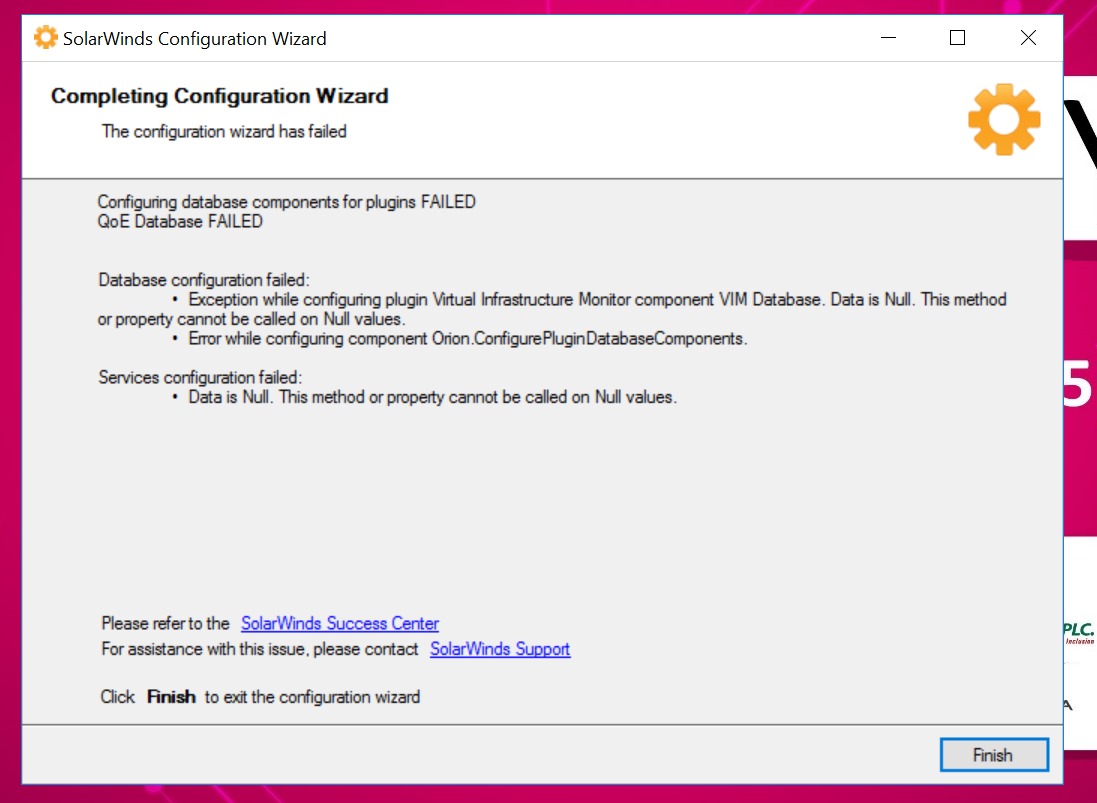Image resolution: width=1097 pixels, height=803 pixels.
Task: Click the Finish button
Action: (x=993, y=755)
